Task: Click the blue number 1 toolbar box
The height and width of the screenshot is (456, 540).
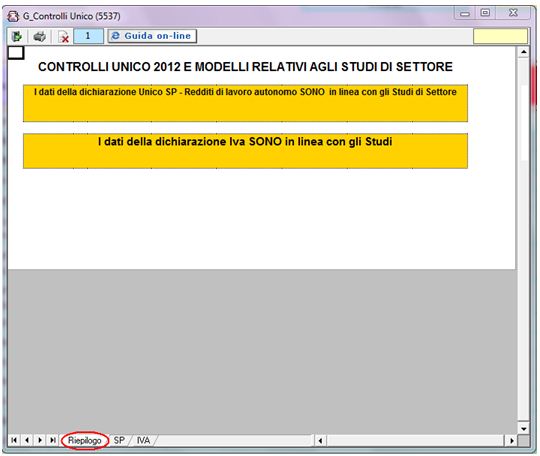Action: tap(89, 36)
